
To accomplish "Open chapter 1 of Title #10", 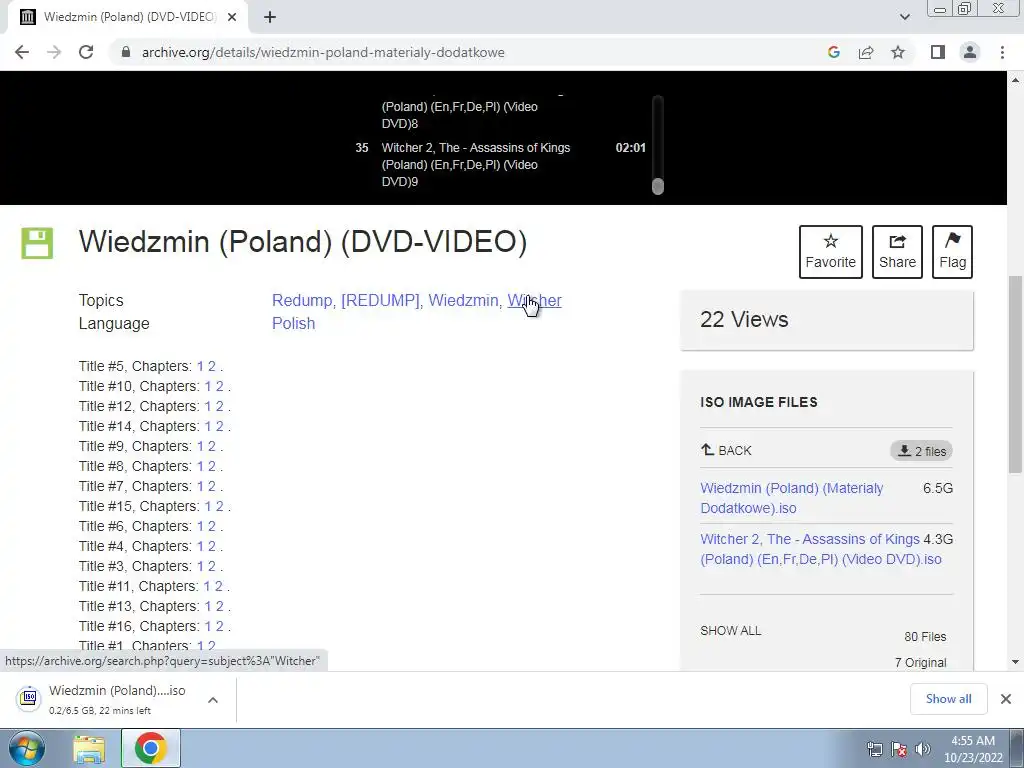I will tap(208, 386).
